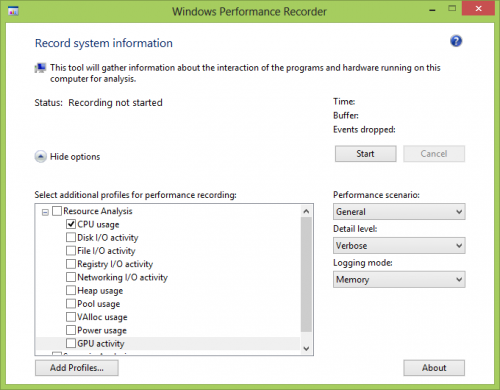Viewport: 500px width, 390px height.
Task: Click the 'Record system information' heading
Action: point(104,43)
